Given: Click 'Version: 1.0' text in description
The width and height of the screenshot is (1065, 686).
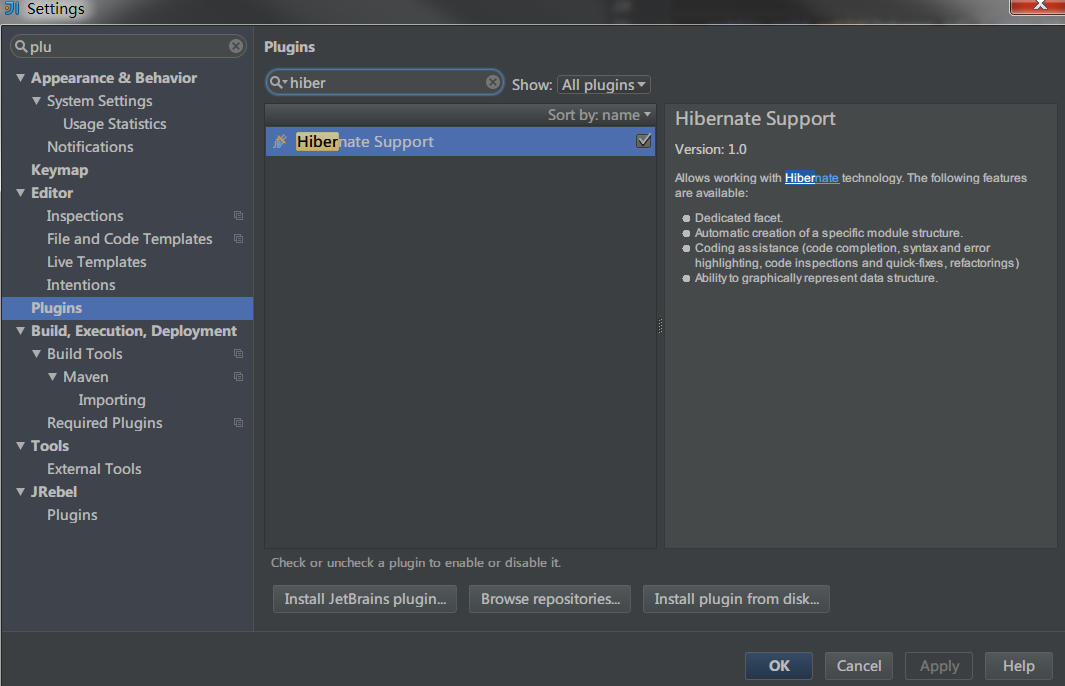Looking at the screenshot, I should (710, 149).
